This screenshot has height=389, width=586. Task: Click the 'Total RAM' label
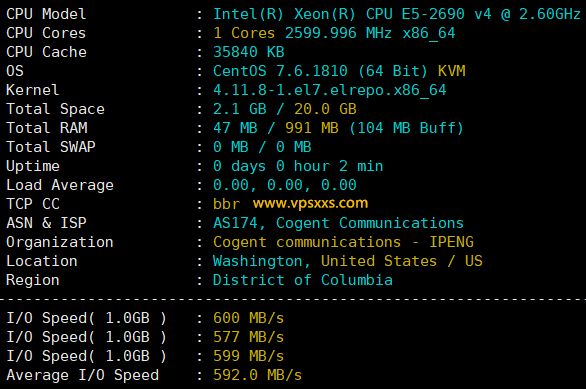pyautogui.click(x=47, y=129)
